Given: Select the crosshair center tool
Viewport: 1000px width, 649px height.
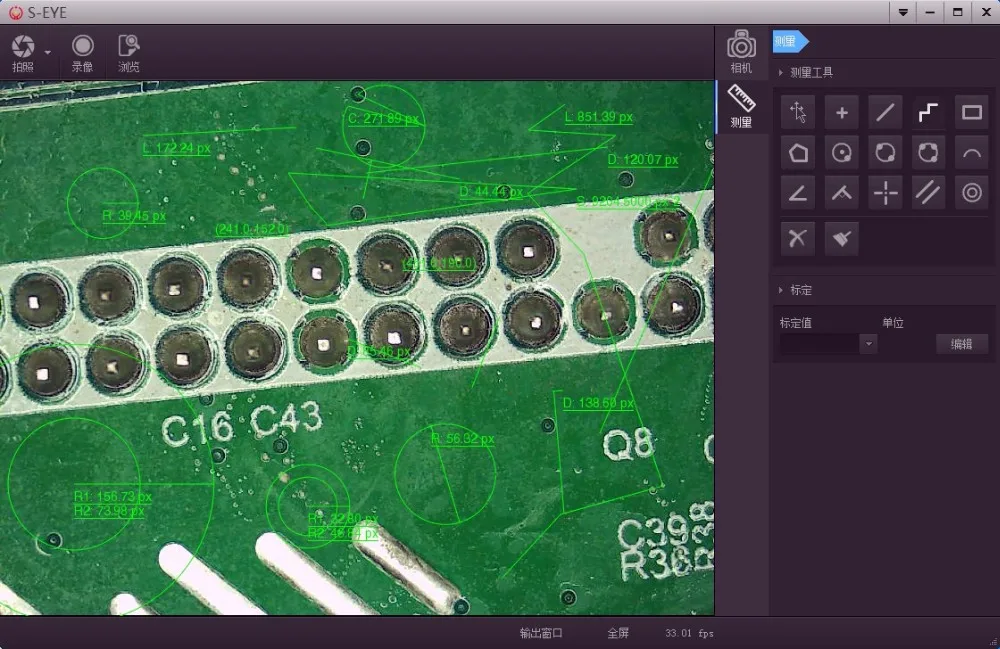Looking at the screenshot, I should tap(885, 193).
